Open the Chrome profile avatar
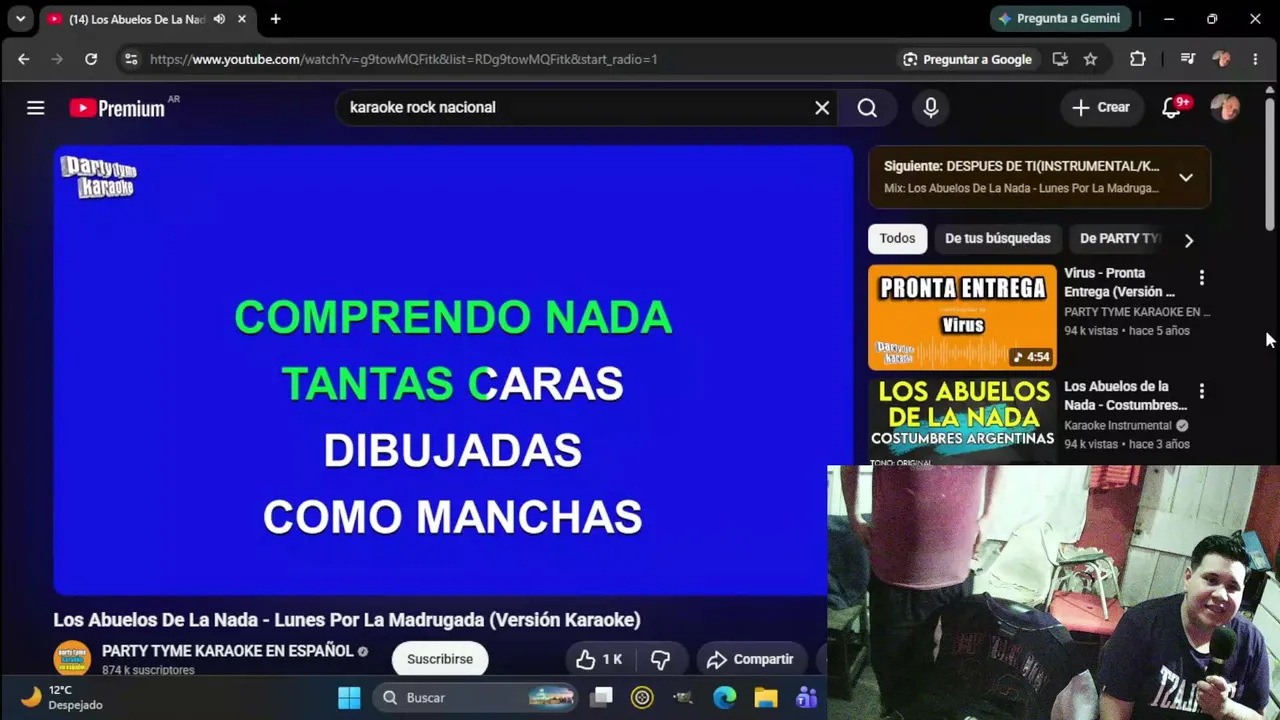 pos(1221,59)
